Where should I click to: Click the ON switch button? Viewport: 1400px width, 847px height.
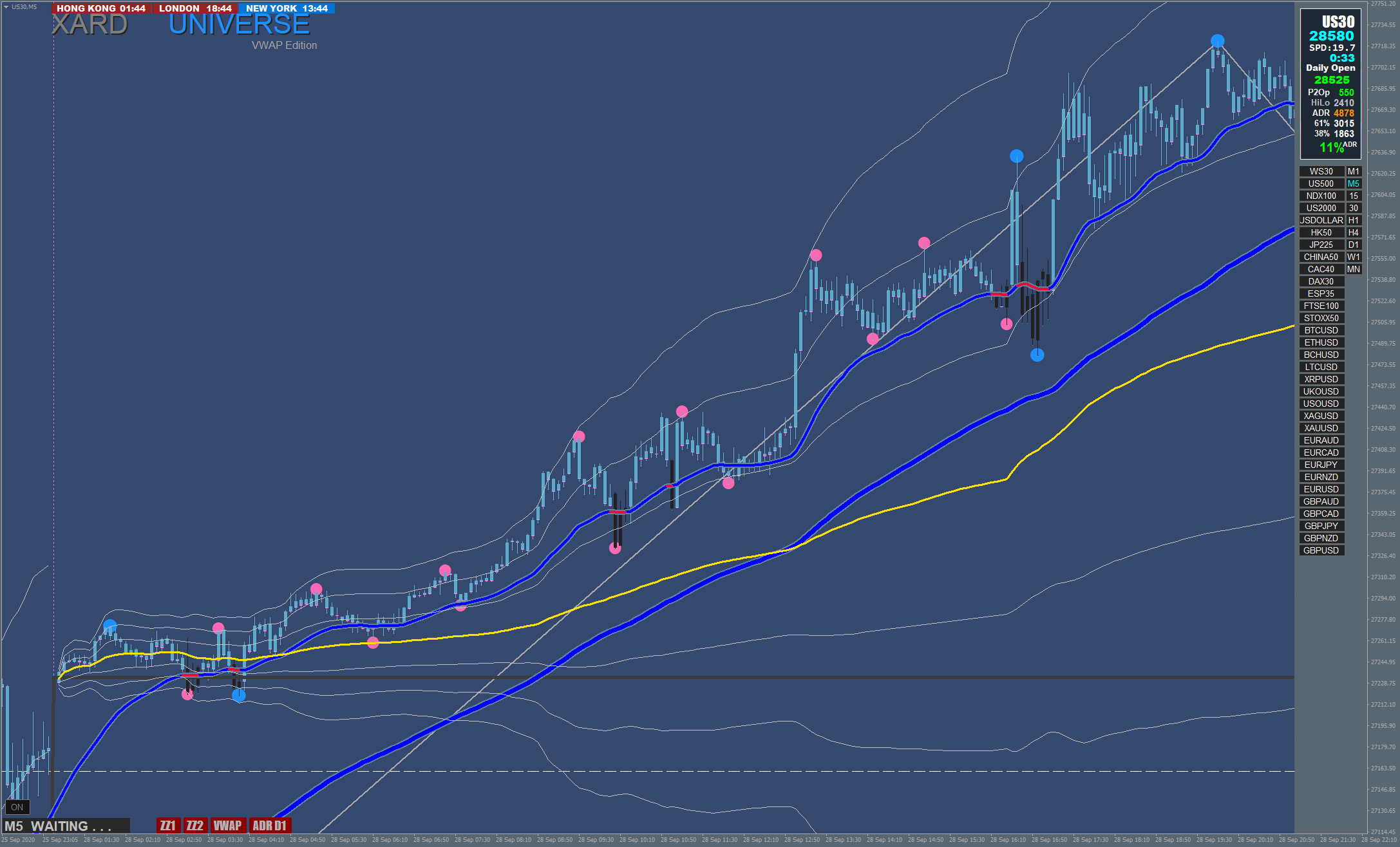coord(17,807)
